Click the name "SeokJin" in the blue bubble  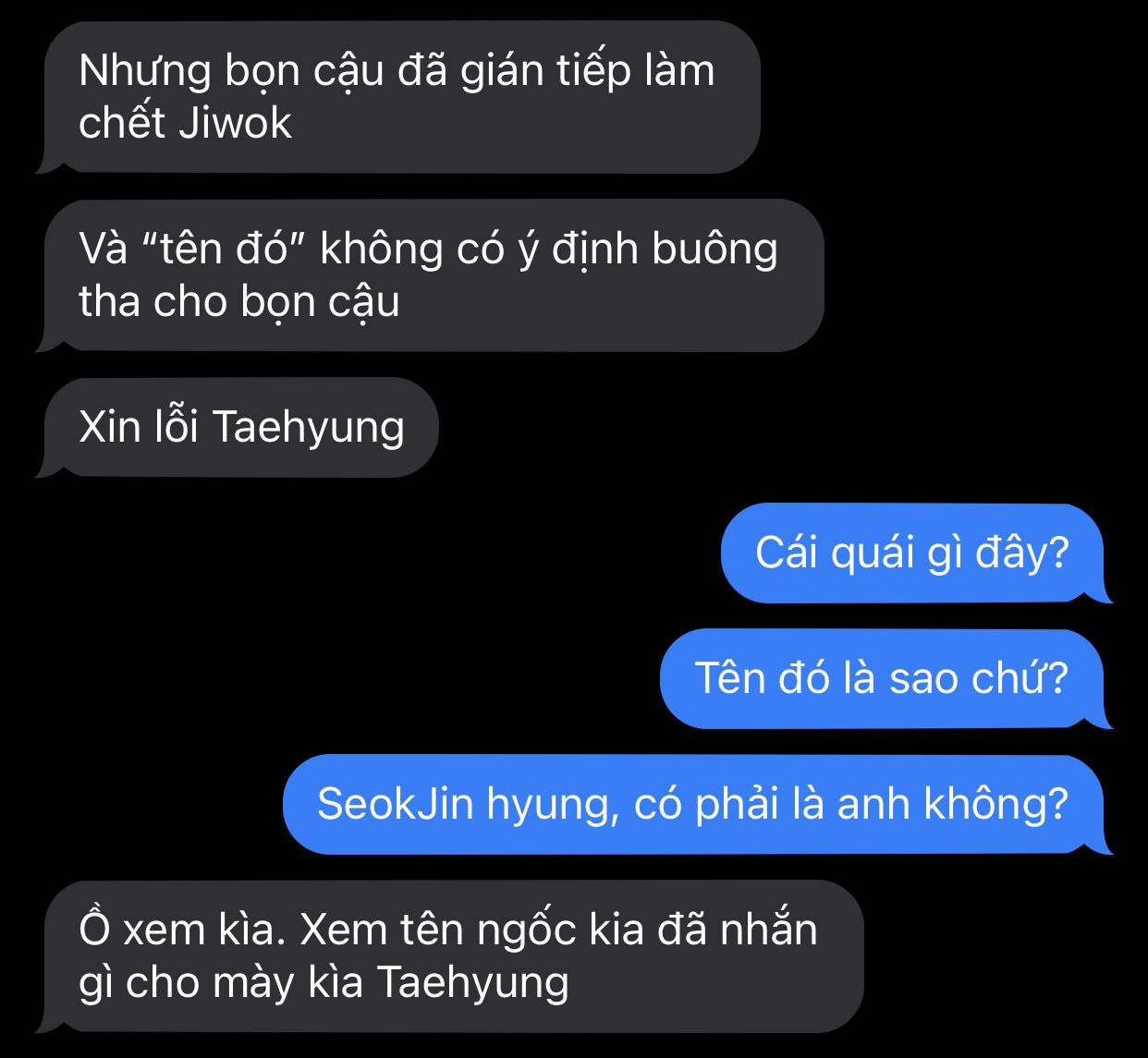tap(396, 804)
